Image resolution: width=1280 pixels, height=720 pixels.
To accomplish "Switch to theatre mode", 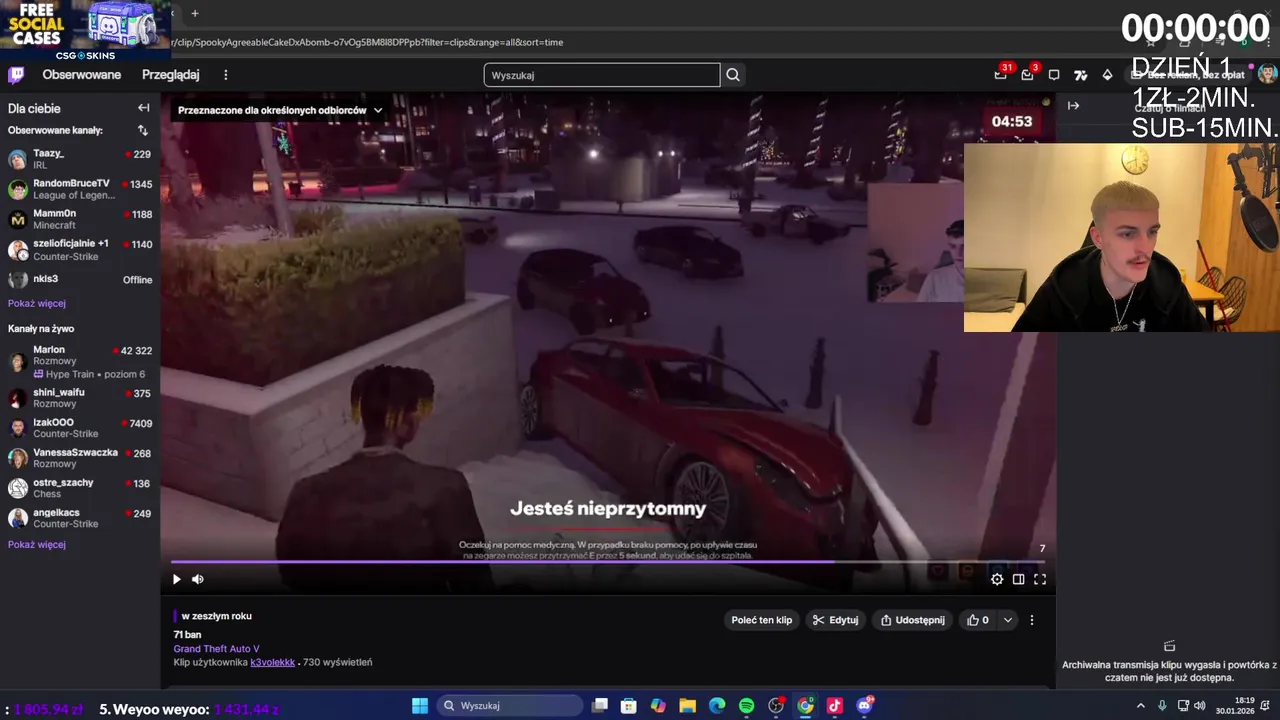I will (x=1018, y=579).
